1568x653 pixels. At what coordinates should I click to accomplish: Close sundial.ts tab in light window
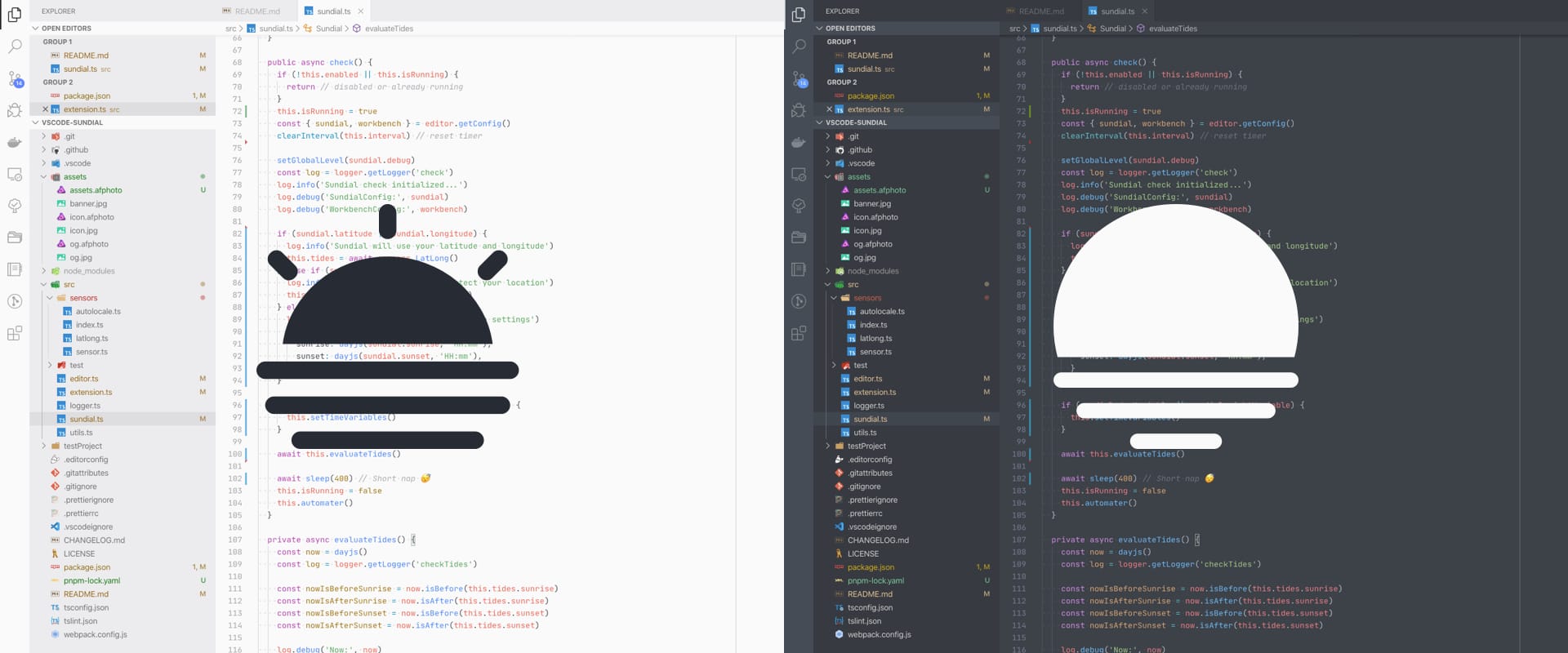click(361, 11)
